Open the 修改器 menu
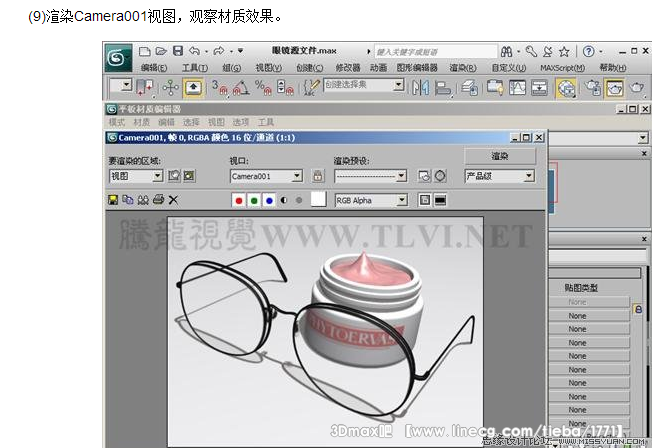Screen dimensions: 652x448 click(x=348, y=67)
